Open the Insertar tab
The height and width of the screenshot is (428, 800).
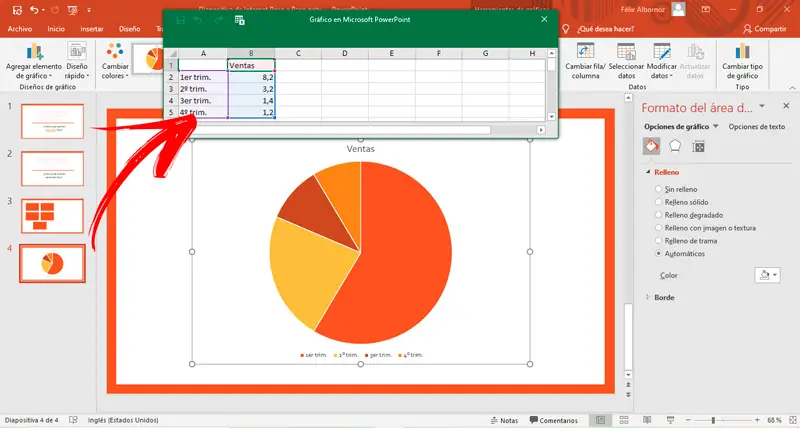[92, 29]
